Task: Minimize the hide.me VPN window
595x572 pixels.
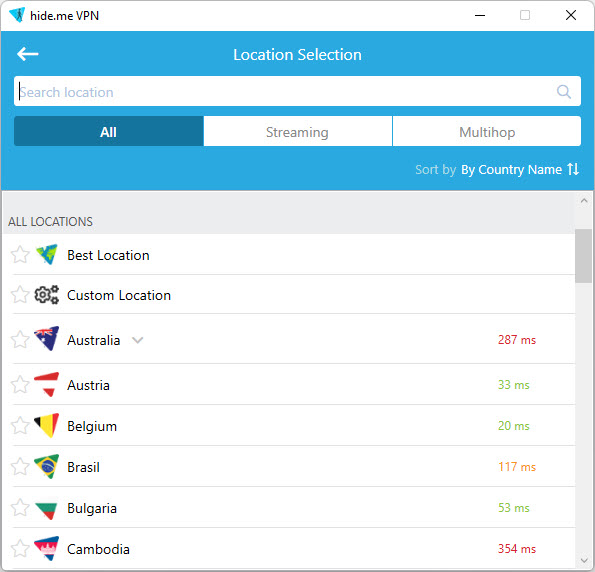Action: pos(480,16)
